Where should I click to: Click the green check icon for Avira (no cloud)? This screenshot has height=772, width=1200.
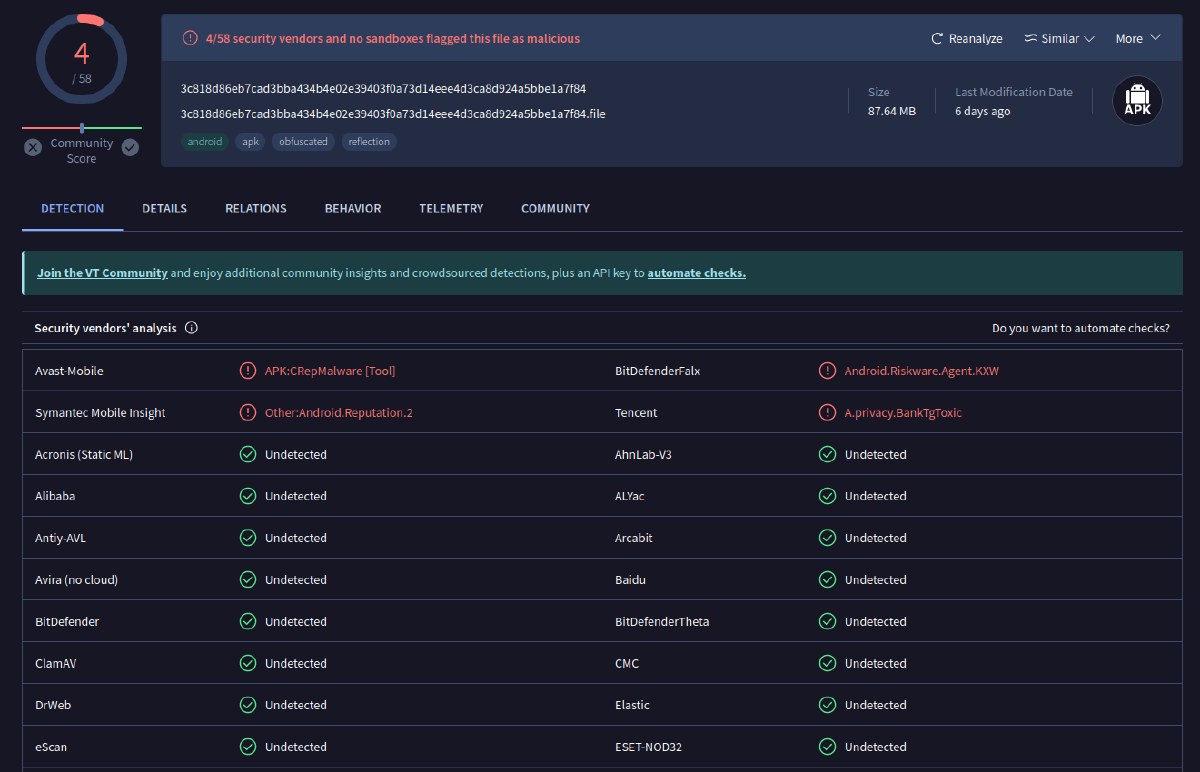(x=247, y=580)
